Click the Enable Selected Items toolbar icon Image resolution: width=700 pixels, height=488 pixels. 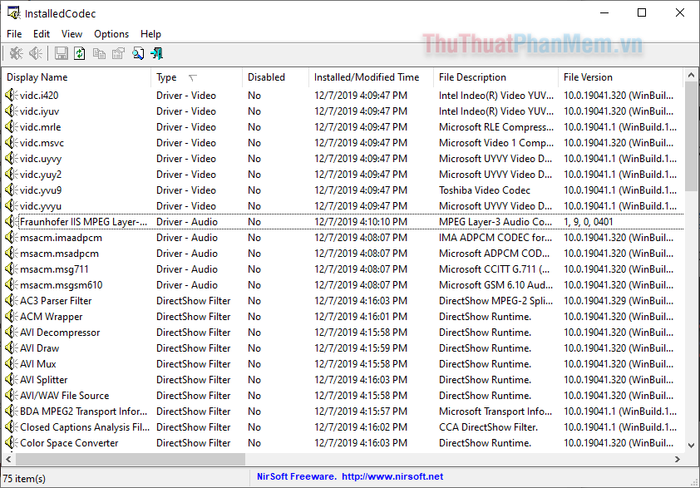tap(35, 54)
